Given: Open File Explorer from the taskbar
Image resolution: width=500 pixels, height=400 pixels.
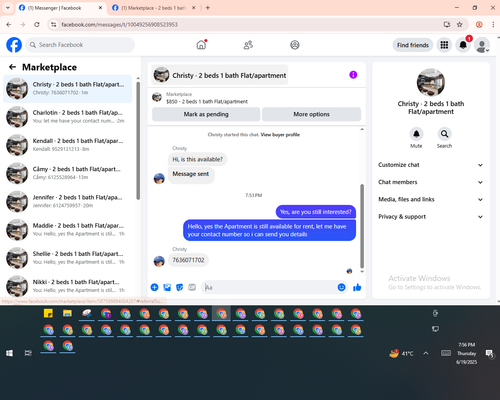Looking at the screenshot, I should pos(67,313).
